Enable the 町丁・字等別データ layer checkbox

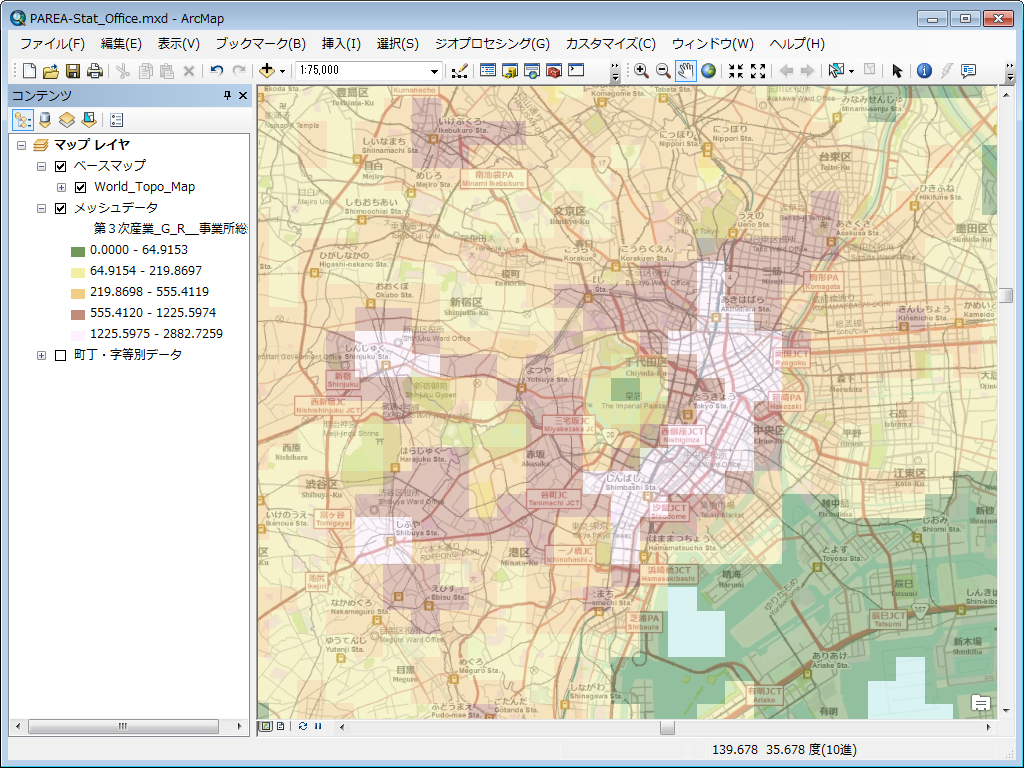tap(61, 355)
